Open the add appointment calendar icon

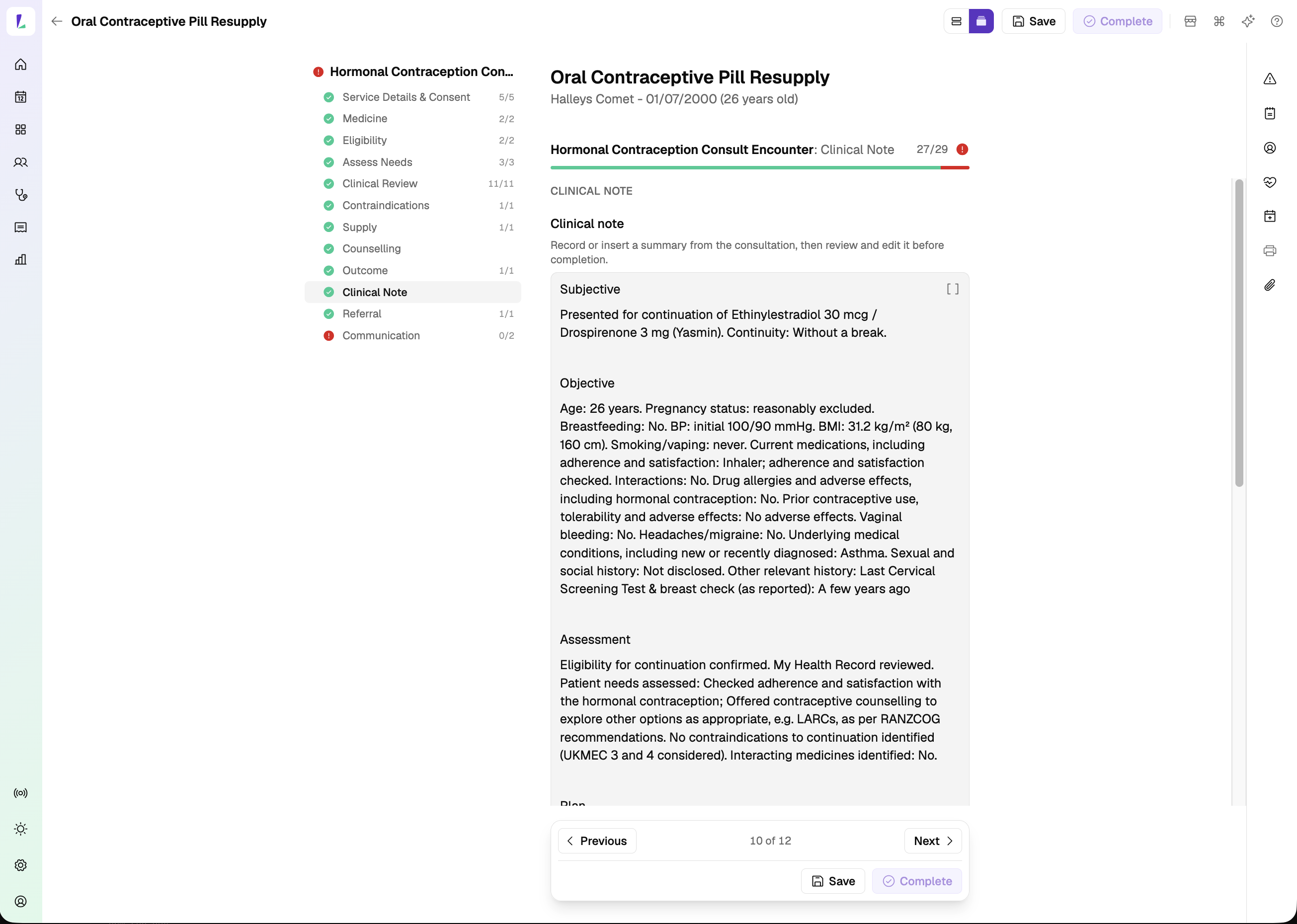pos(1270,216)
